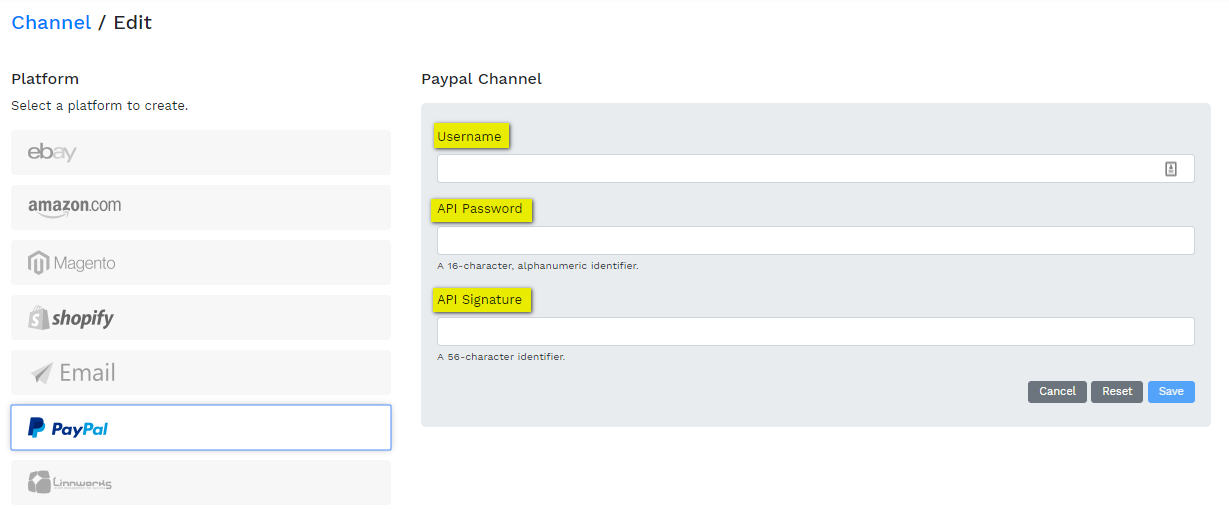
Task: Save the PayPal channel settings
Action: click(1171, 392)
